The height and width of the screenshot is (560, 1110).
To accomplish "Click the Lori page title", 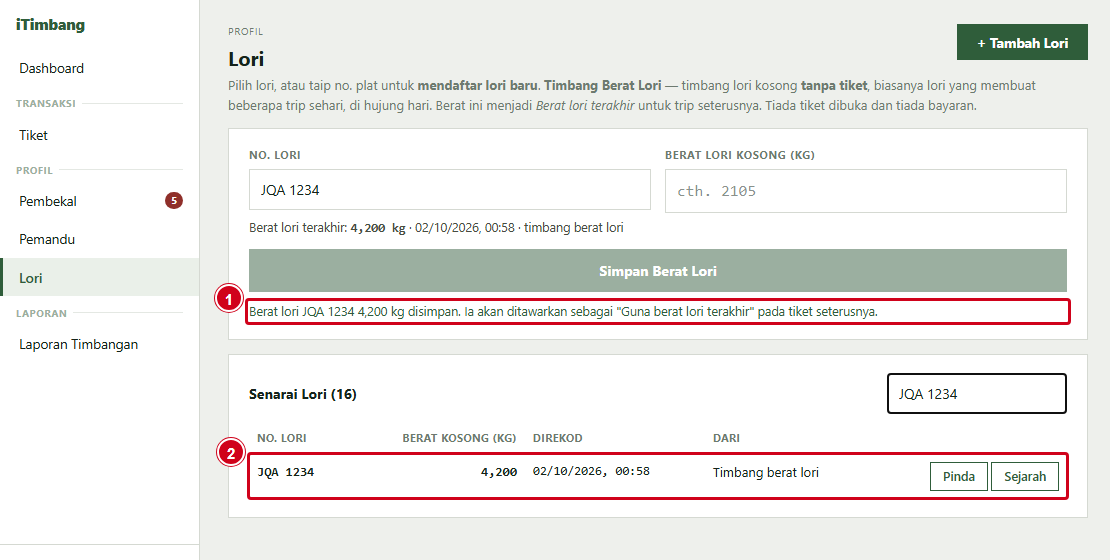I will pos(246,59).
